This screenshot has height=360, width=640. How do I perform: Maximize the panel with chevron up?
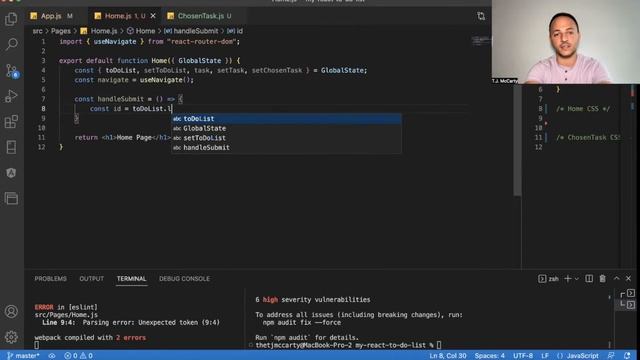616,279
